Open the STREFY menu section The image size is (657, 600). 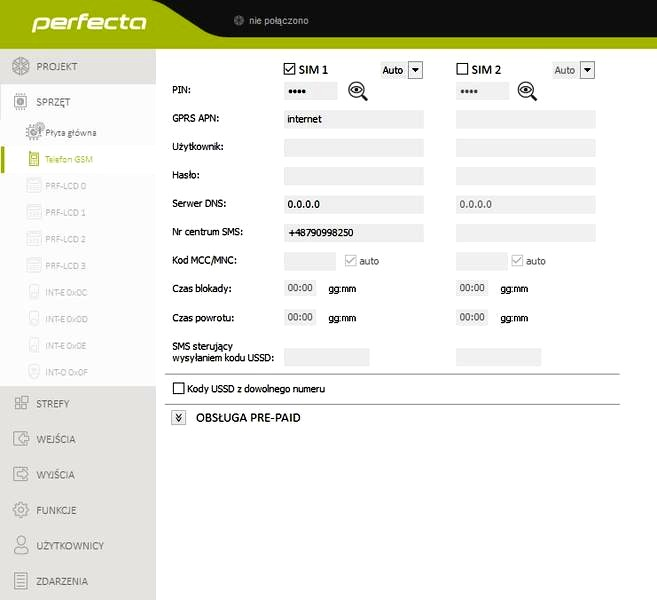78,403
